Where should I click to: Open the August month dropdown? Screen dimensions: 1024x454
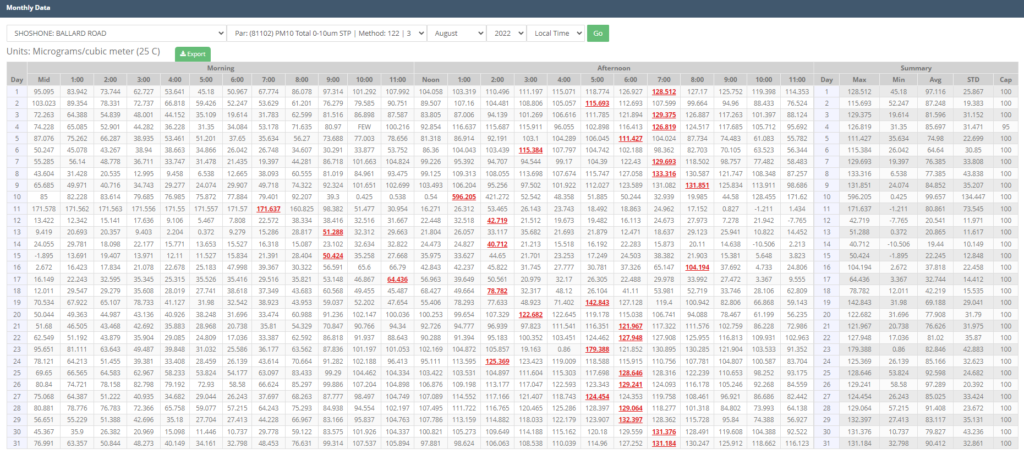(x=456, y=33)
